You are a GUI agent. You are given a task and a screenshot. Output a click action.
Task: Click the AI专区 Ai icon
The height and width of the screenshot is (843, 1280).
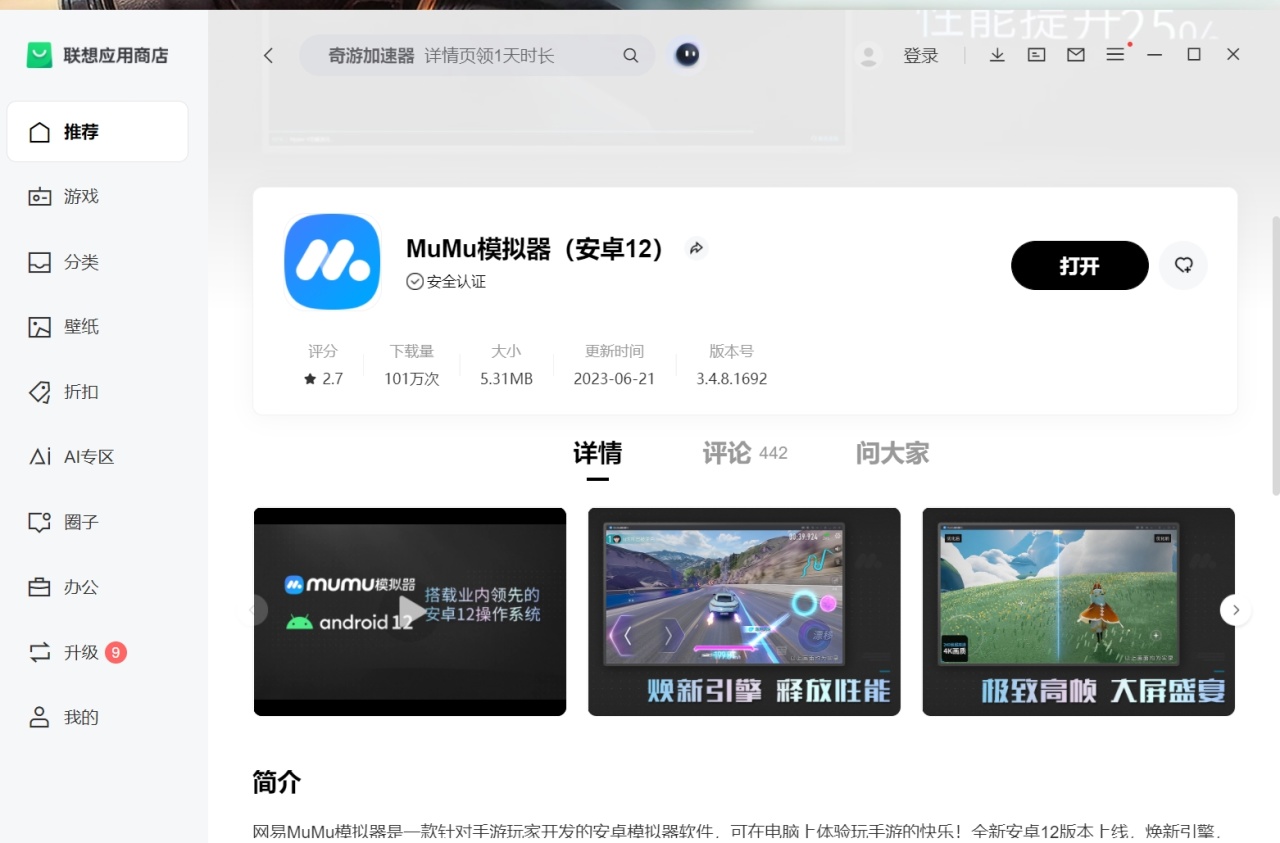39,457
